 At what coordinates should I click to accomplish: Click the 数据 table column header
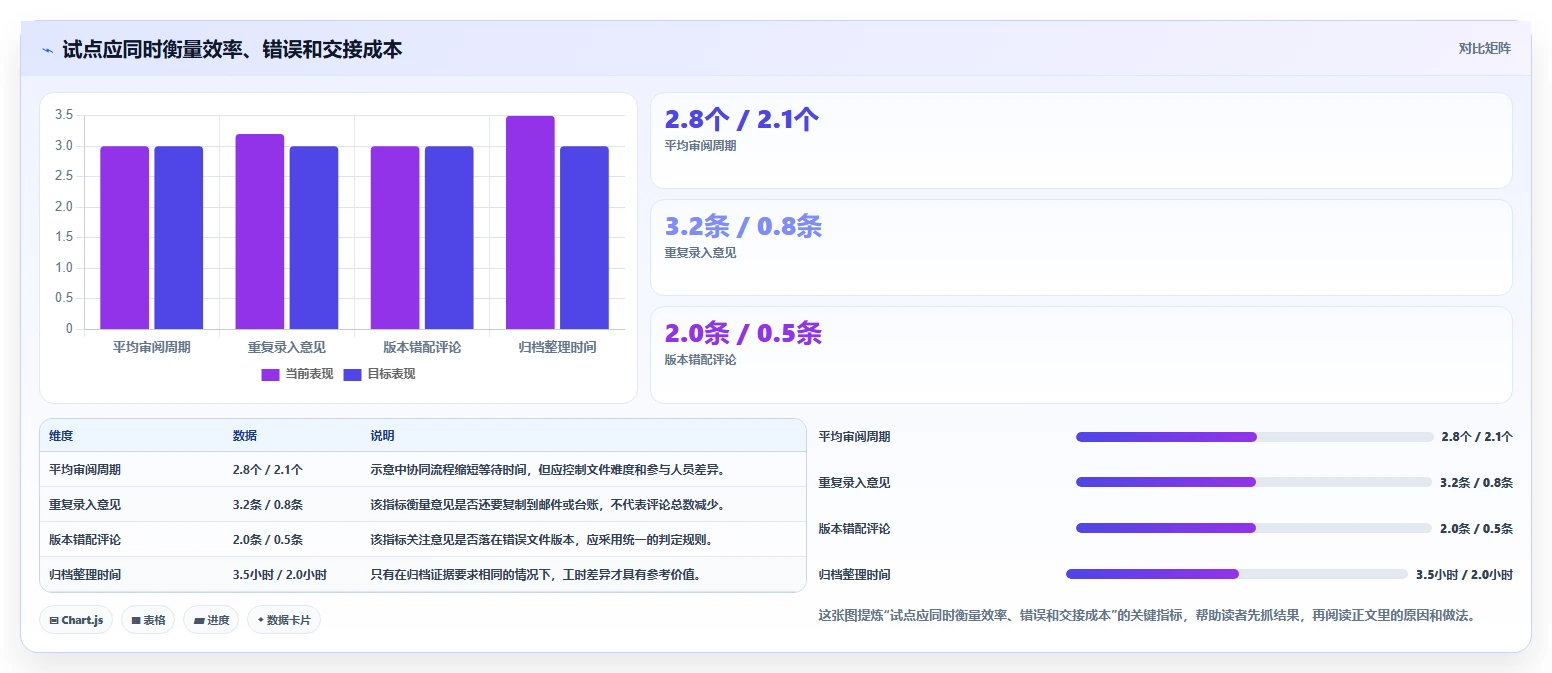tap(245, 436)
